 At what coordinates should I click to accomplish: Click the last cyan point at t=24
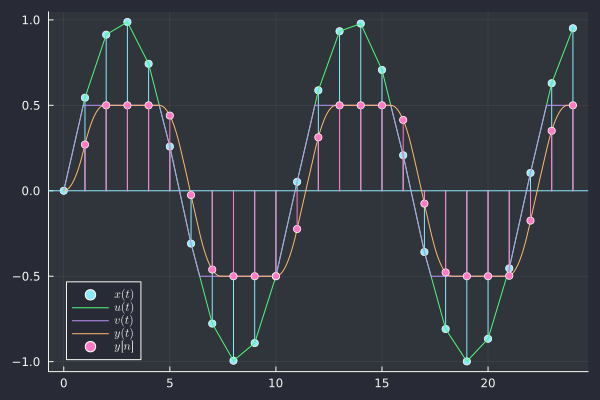(573, 28)
